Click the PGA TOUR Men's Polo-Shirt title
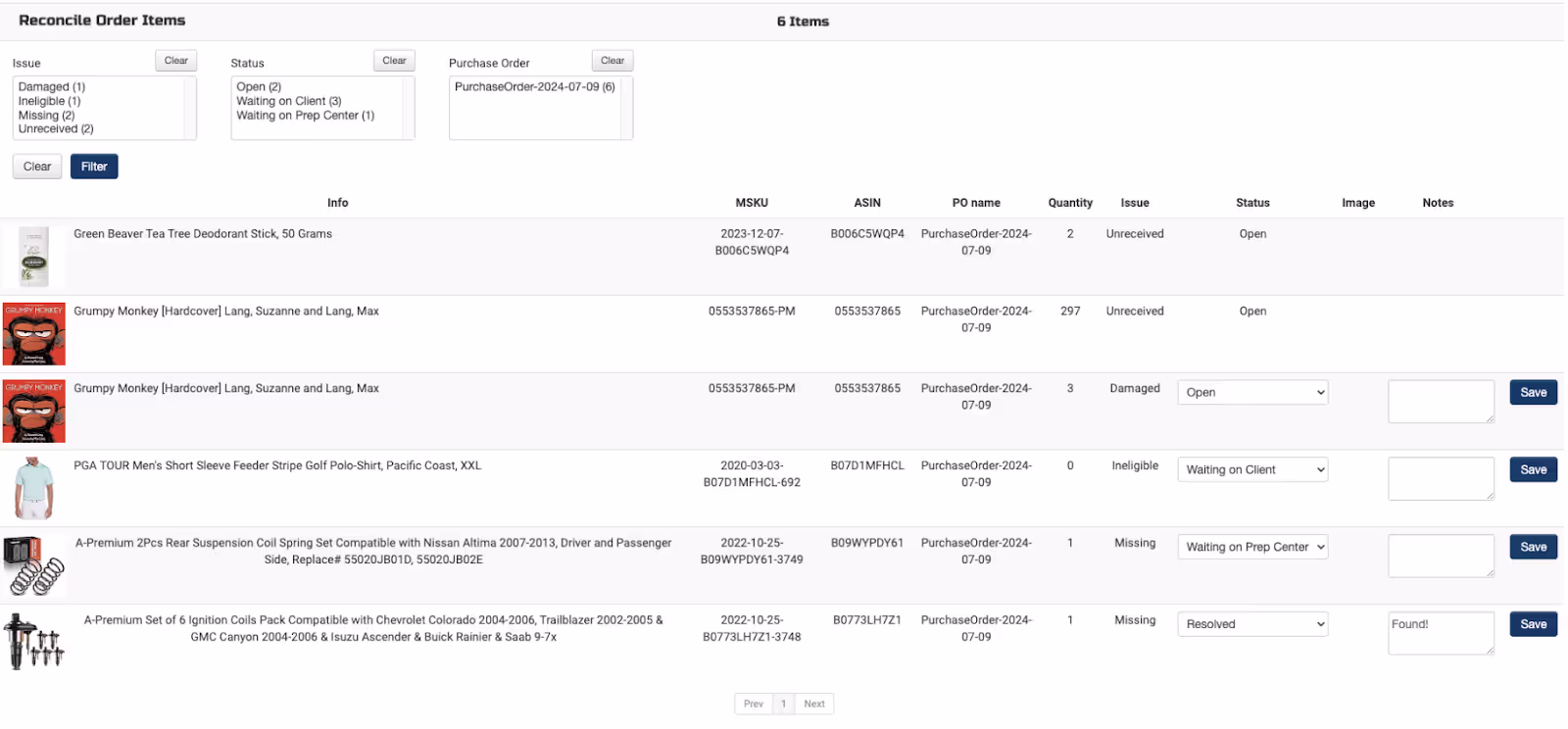Screen dimensions: 1568x729 point(277,466)
